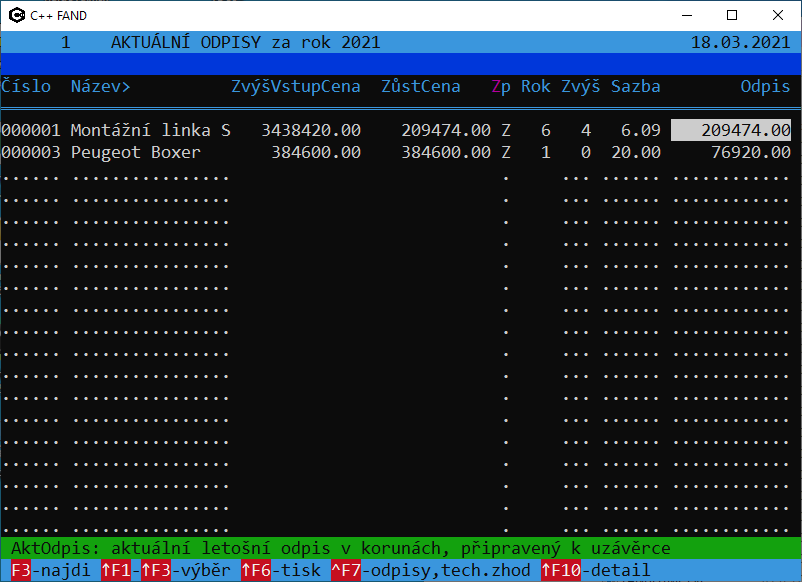
Task: Click the ZůstCena column header
Action: 421,87
